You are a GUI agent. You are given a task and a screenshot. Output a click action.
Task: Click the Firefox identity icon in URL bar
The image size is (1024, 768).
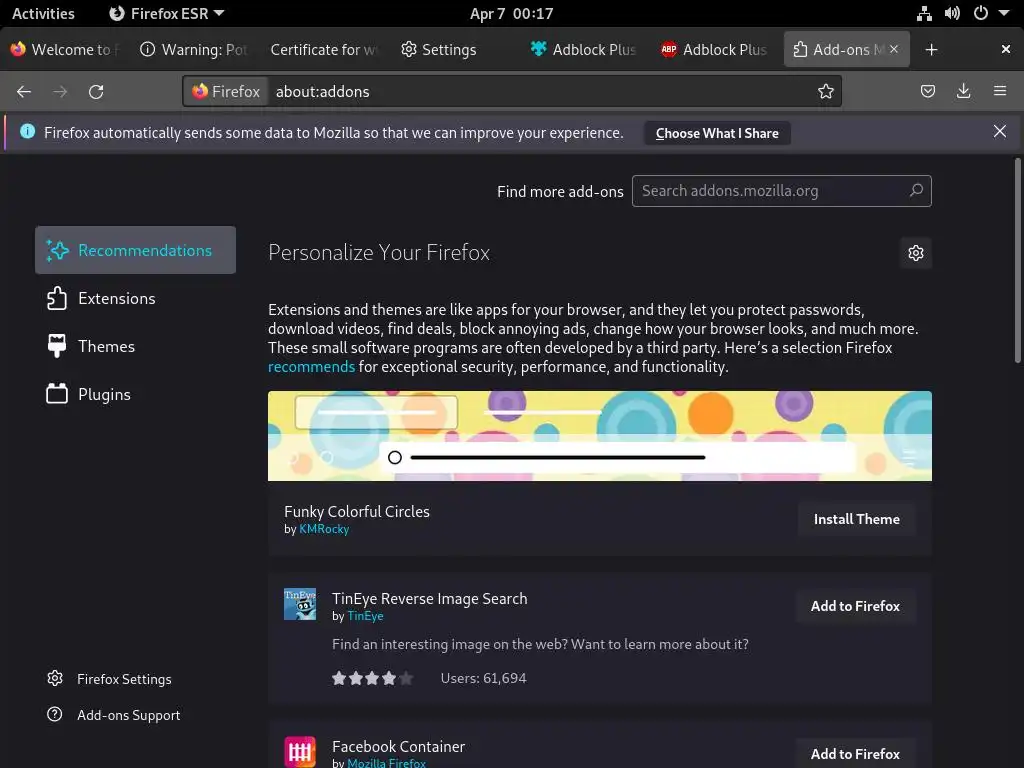click(x=226, y=91)
